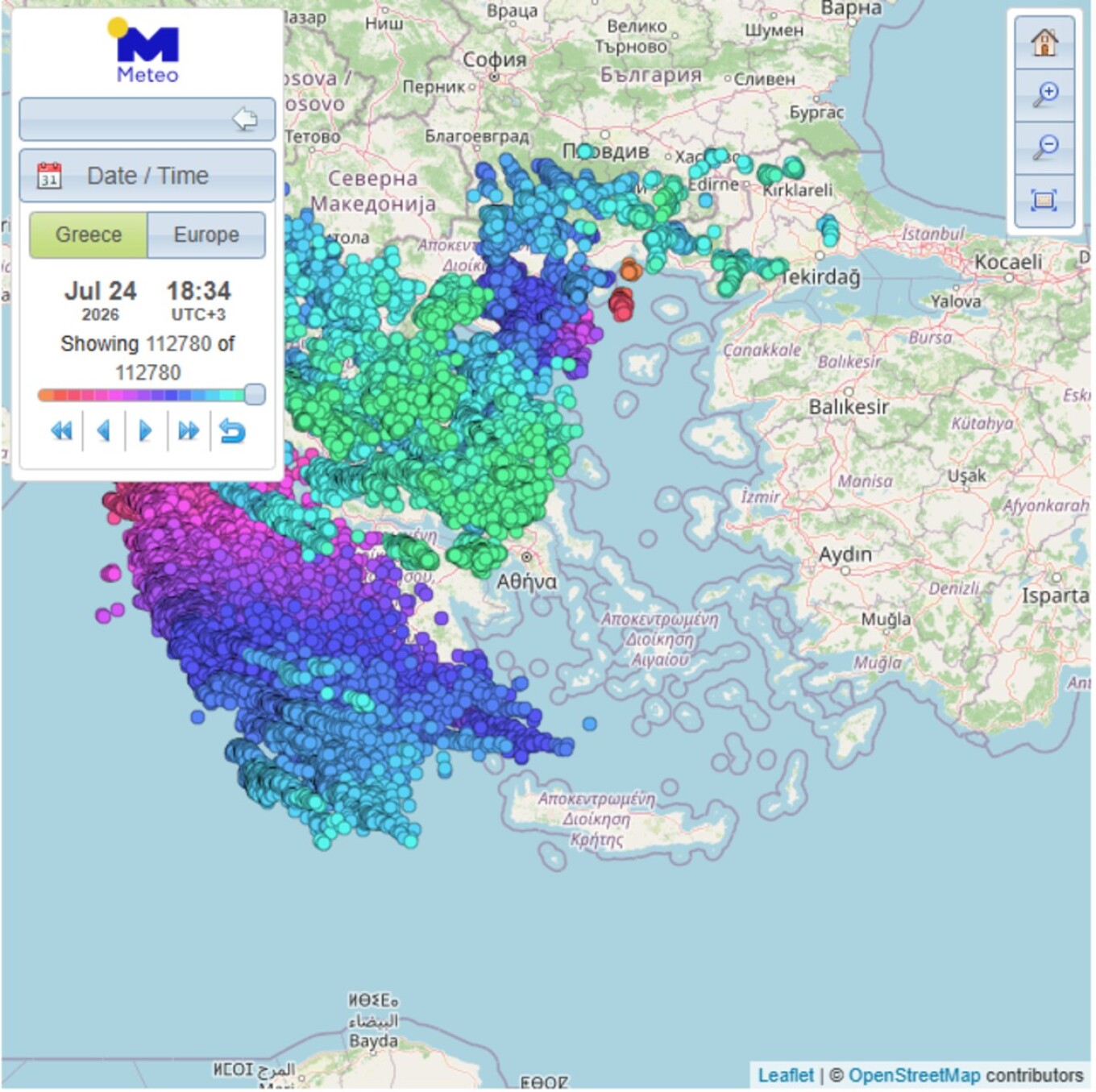Viewport: 1096px width, 1092px height.
Task: Click the 'Showing 112780 of 112780' text
Action: click(x=147, y=358)
